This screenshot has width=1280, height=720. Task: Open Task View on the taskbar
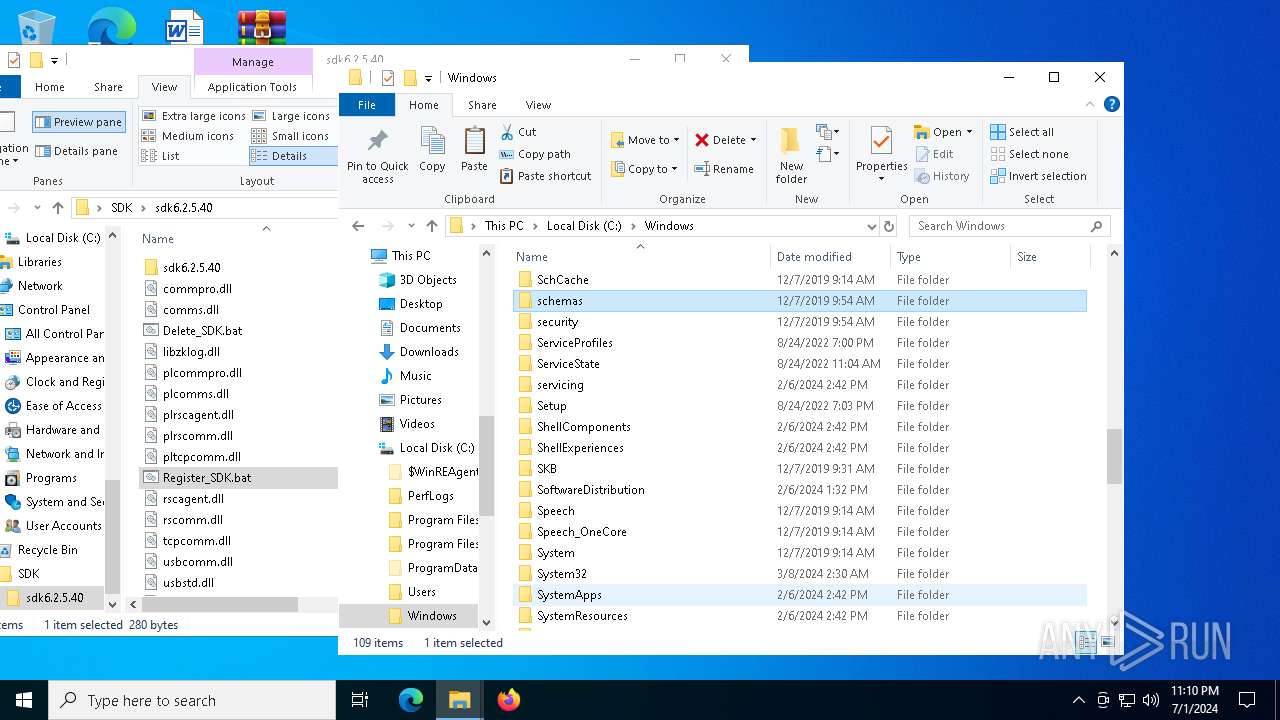[x=360, y=700]
